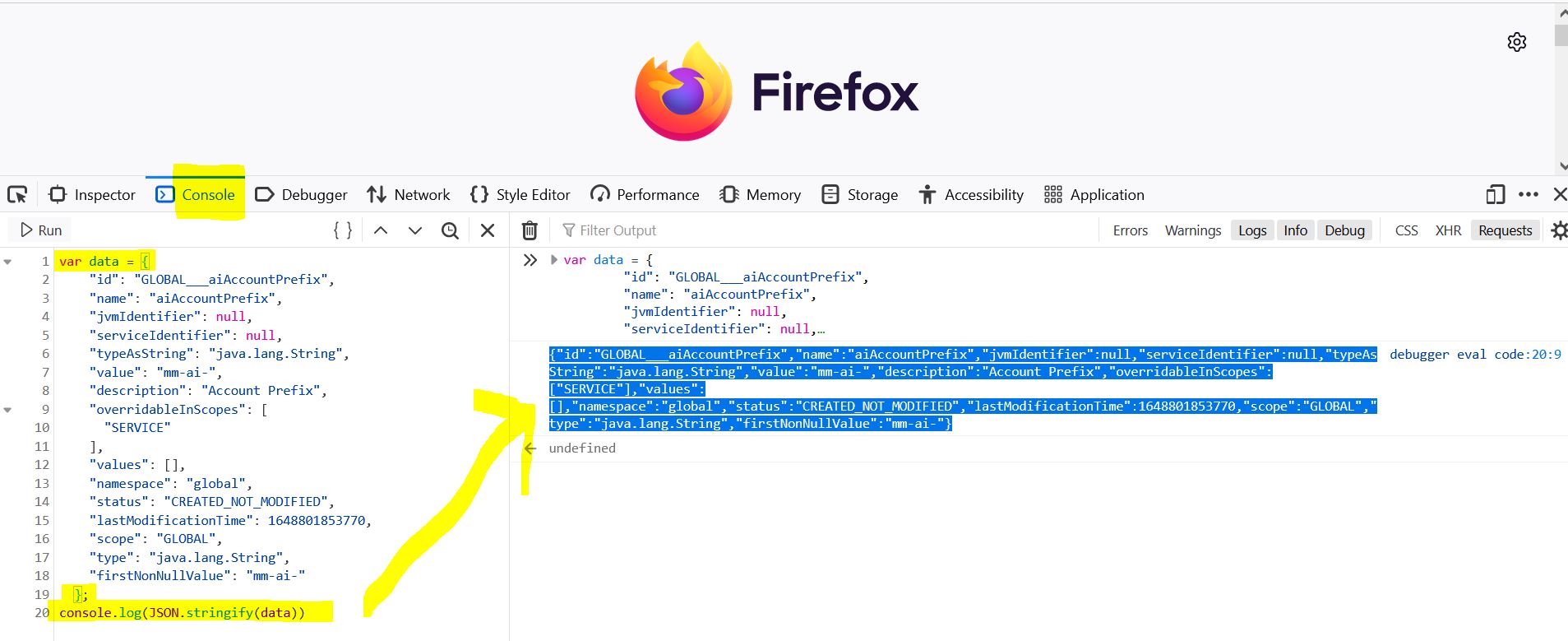Open the Storage tab
The image size is (1568, 641).
click(x=860, y=195)
